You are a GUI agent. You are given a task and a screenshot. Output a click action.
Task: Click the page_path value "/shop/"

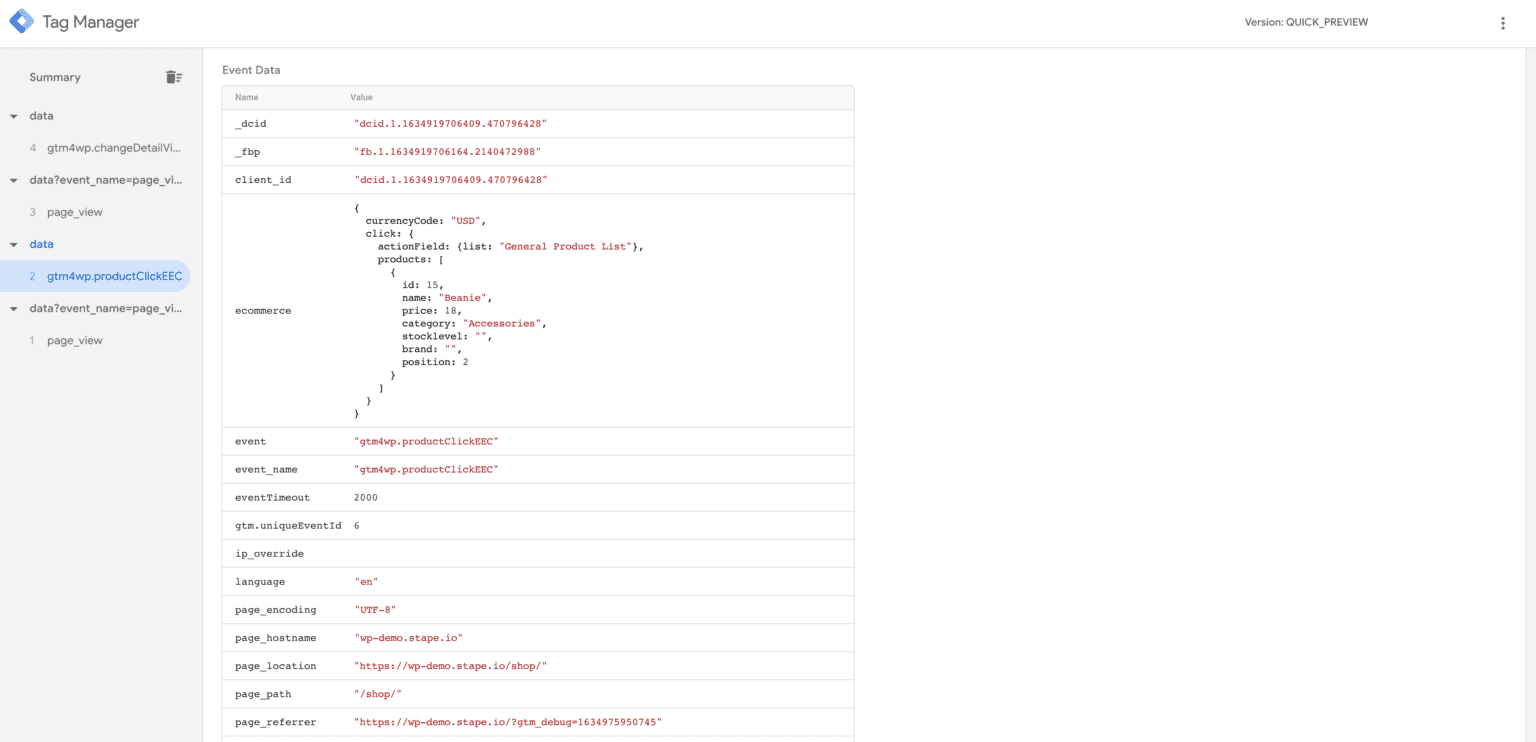378,693
